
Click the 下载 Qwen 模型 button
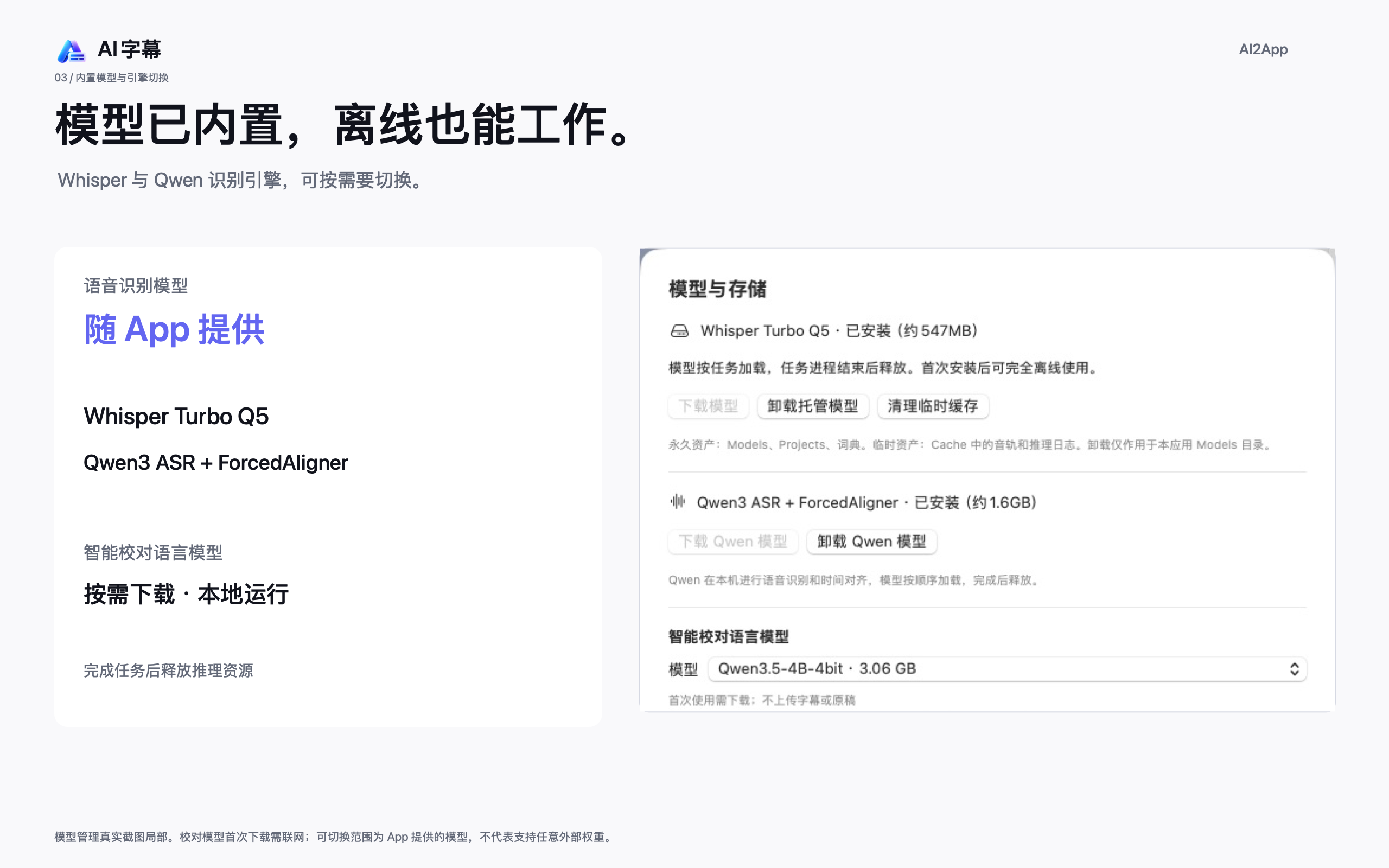(x=733, y=541)
